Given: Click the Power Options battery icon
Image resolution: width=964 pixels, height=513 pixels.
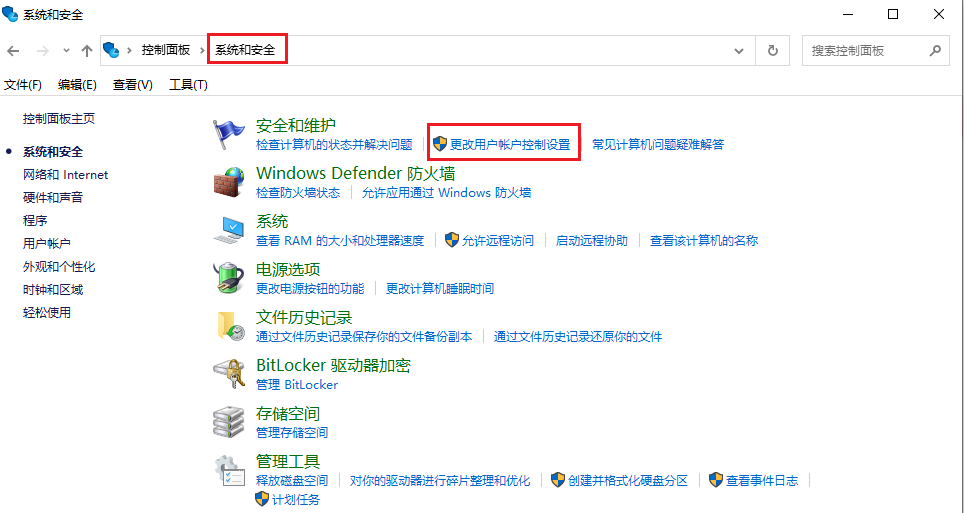Looking at the screenshot, I should click(229, 277).
